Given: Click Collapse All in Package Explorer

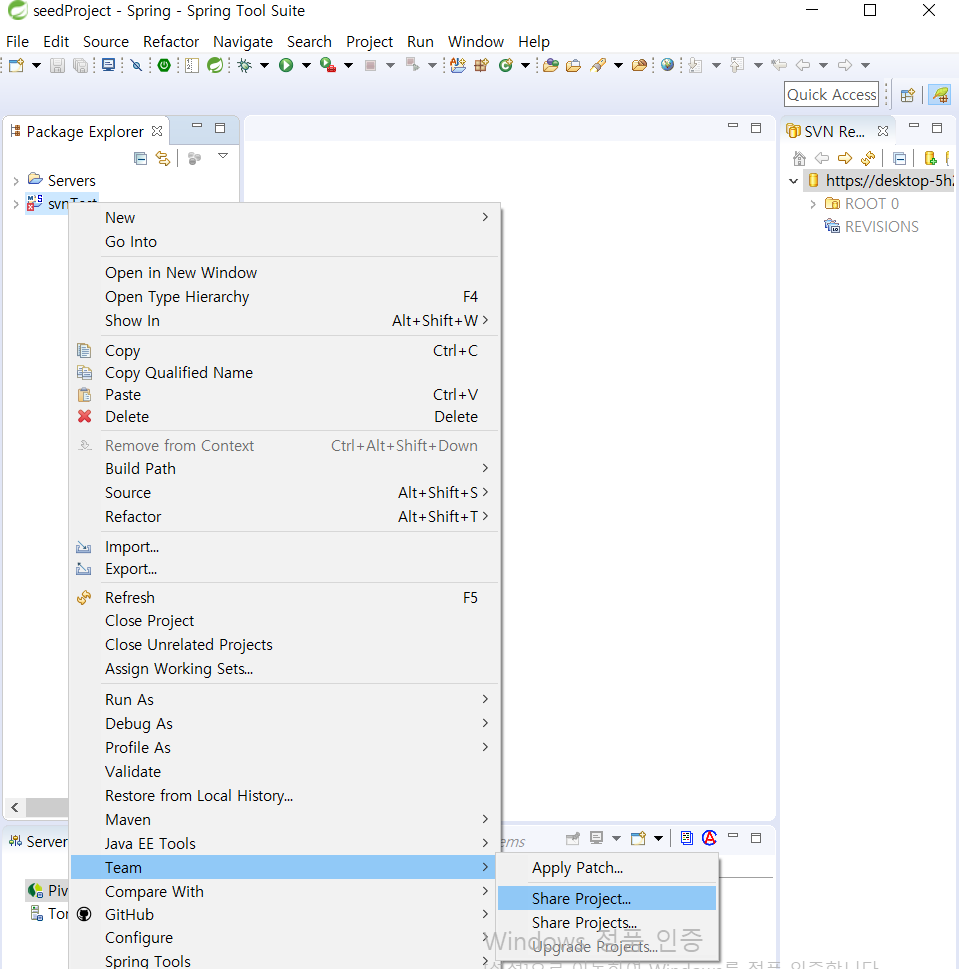Looking at the screenshot, I should click(140, 159).
